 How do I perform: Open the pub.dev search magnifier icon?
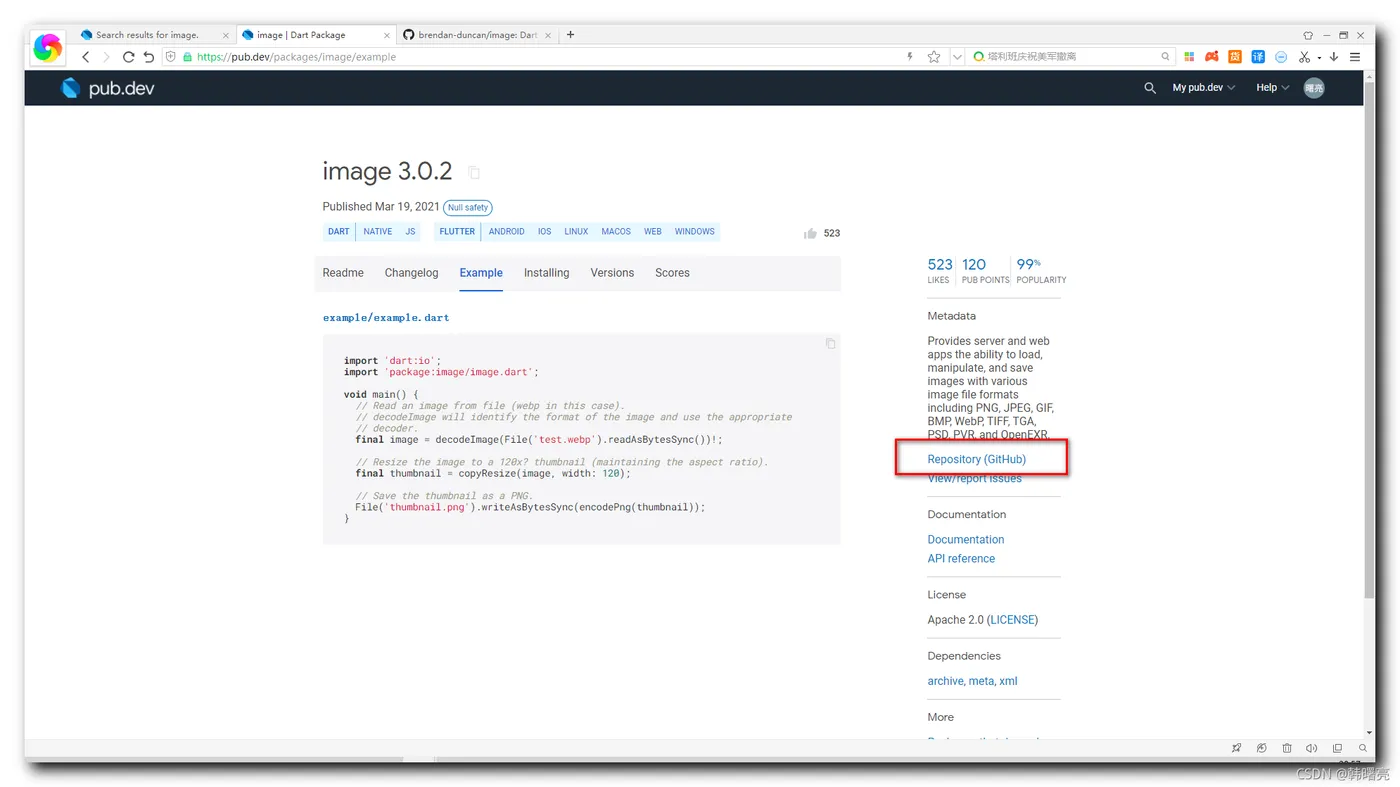(1150, 88)
